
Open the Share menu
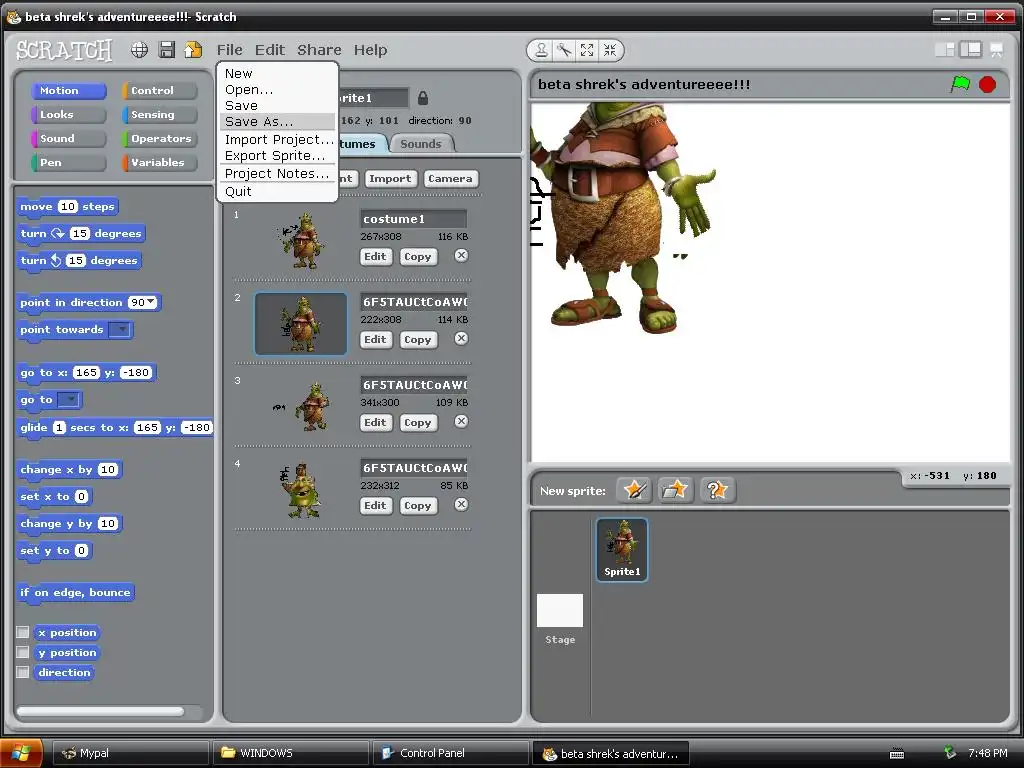click(x=319, y=50)
